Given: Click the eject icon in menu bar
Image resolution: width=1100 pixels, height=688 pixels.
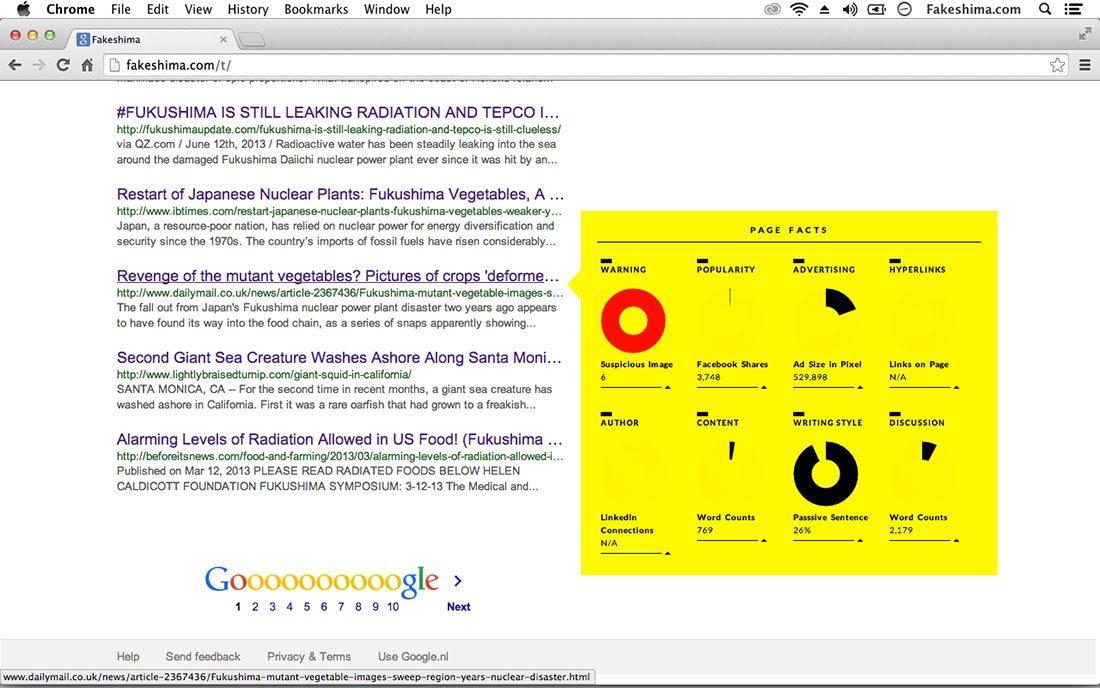Looking at the screenshot, I should click(x=824, y=10).
